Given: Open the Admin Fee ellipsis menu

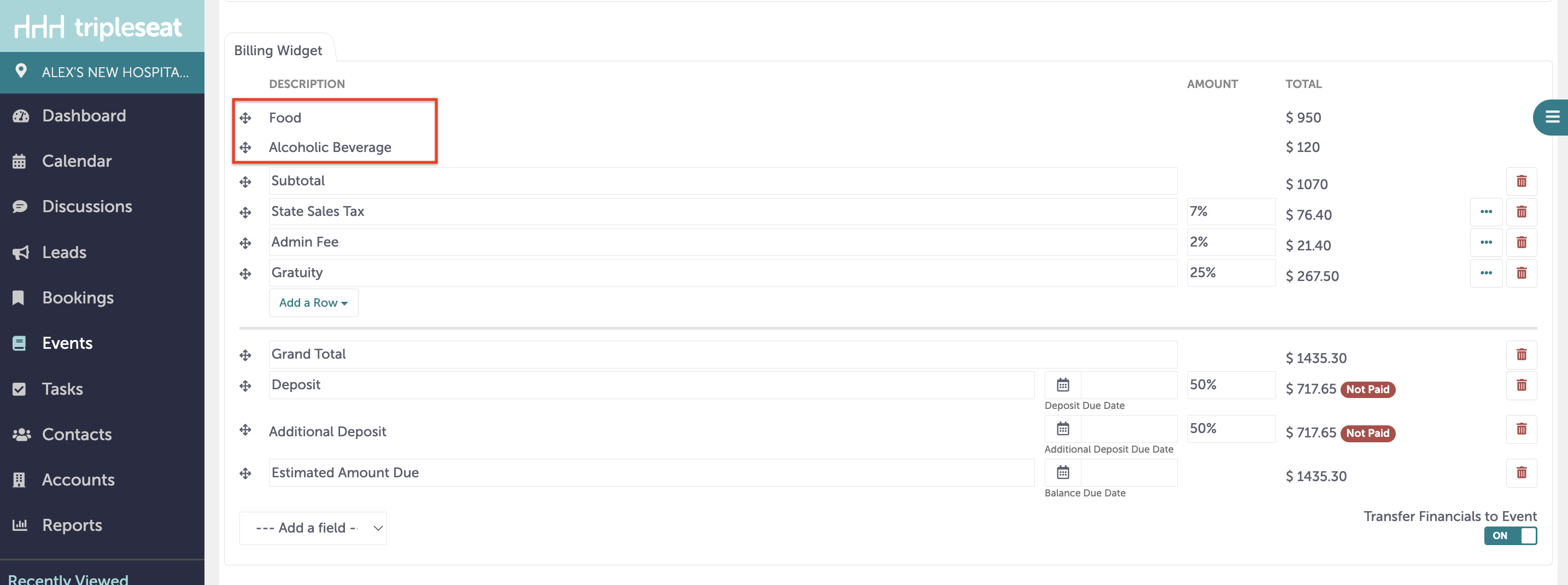Looking at the screenshot, I should coord(1486,242).
